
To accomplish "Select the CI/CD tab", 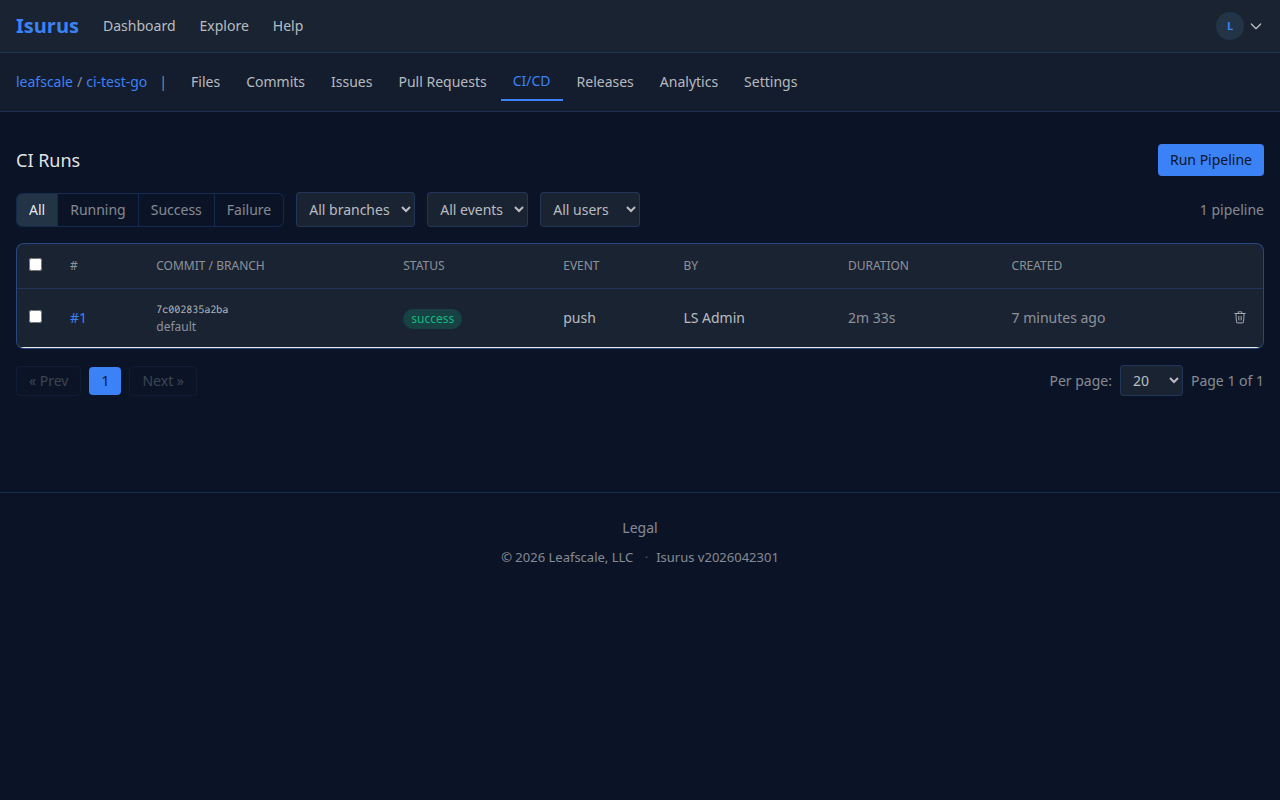I will 532,82.
